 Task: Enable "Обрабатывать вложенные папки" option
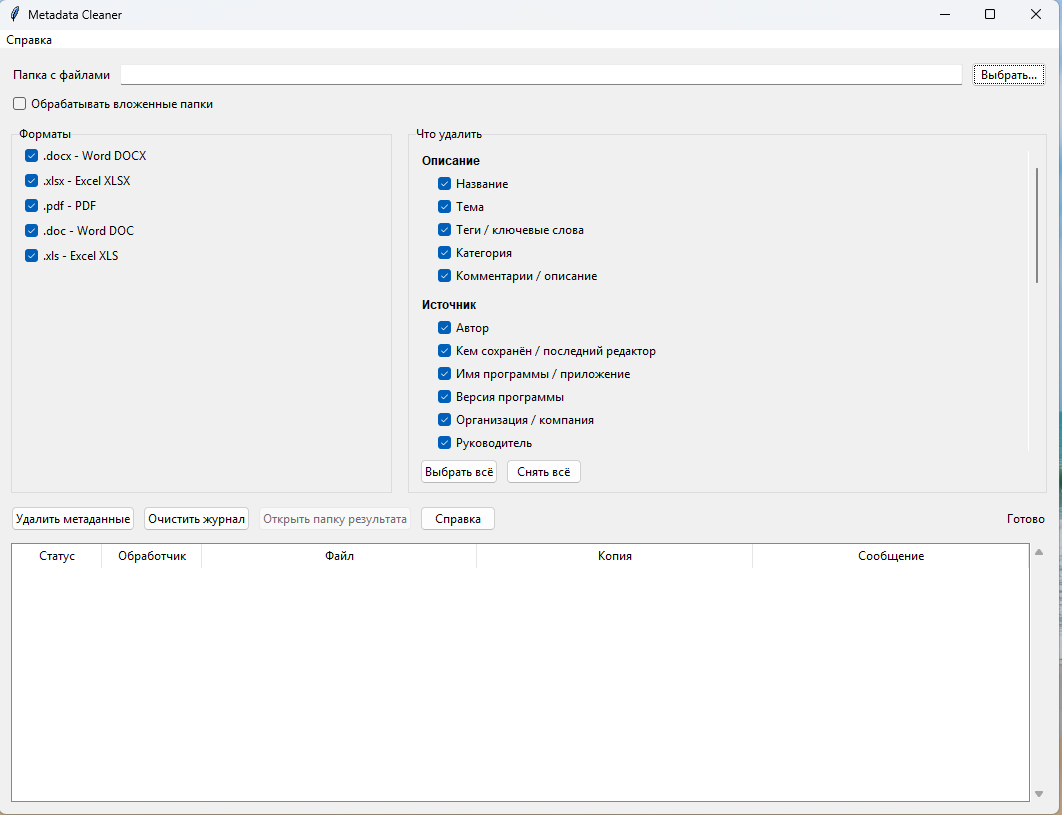click(18, 103)
